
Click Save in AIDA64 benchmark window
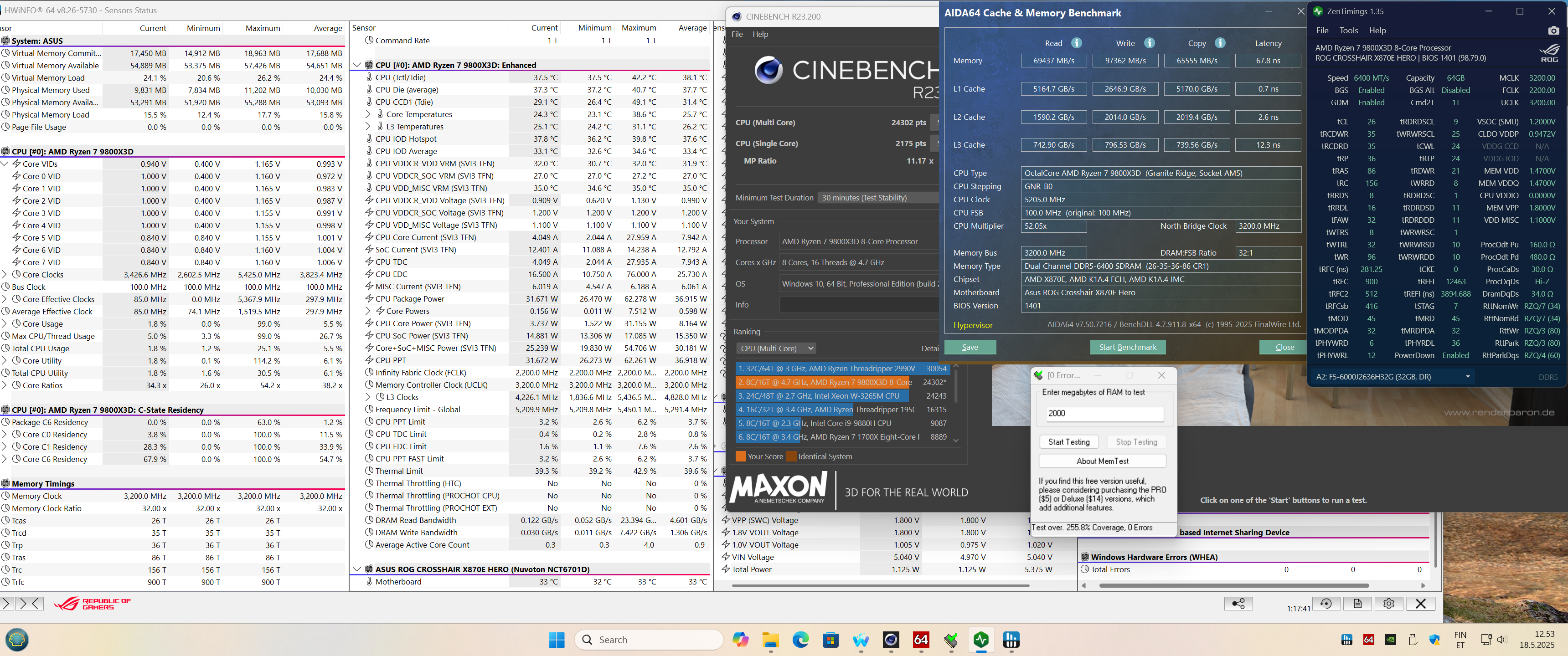(x=970, y=348)
